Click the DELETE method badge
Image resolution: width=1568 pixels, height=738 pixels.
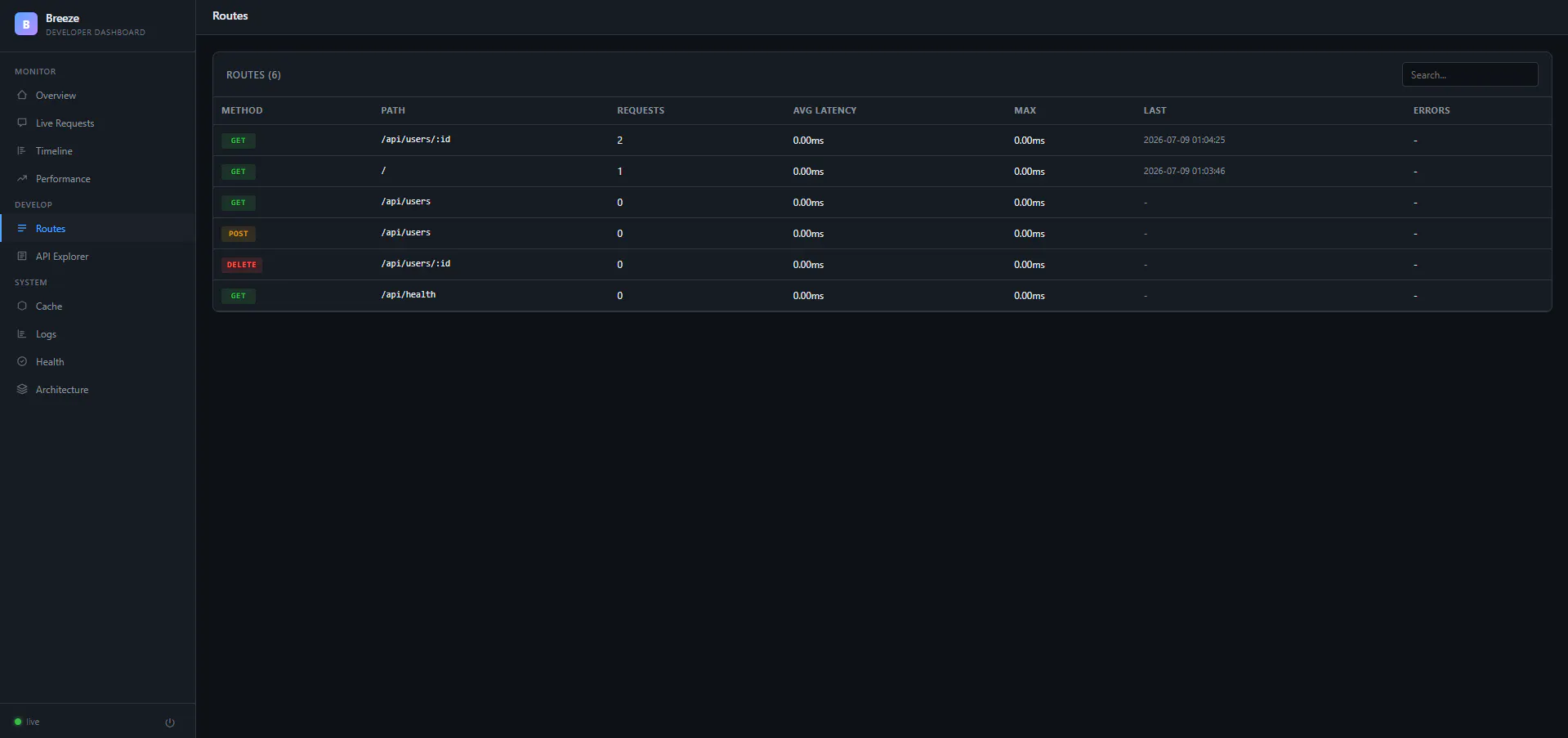tap(242, 265)
